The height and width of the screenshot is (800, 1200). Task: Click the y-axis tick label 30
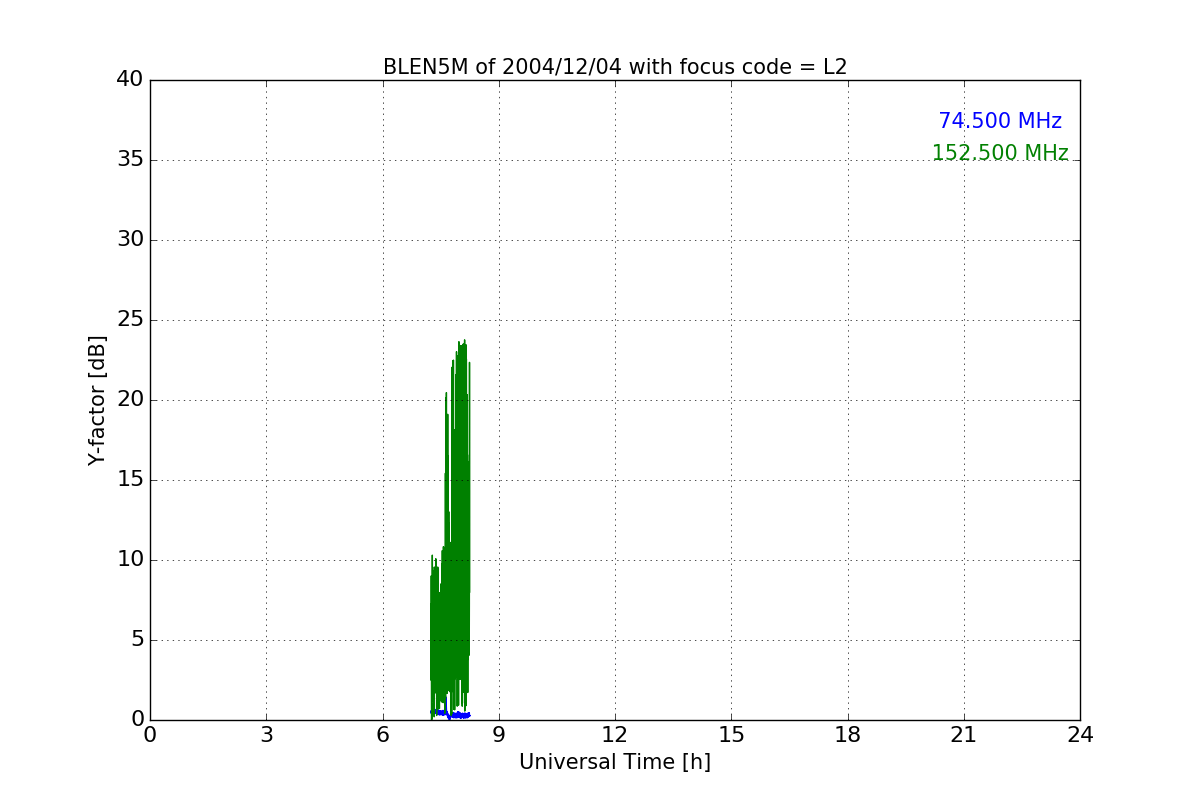(x=130, y=239)
